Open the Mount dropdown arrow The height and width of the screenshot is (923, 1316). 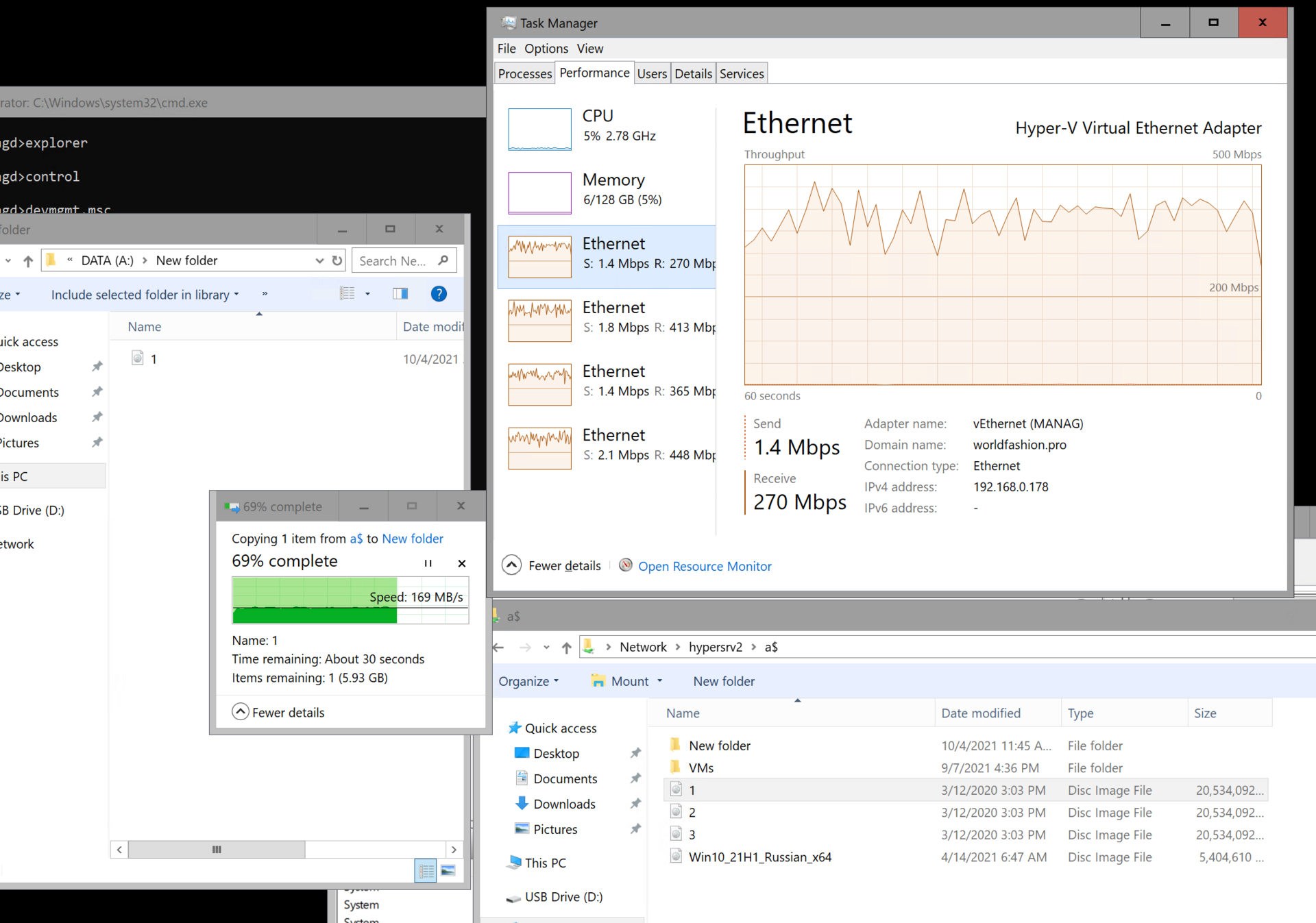tap(659, 681)
